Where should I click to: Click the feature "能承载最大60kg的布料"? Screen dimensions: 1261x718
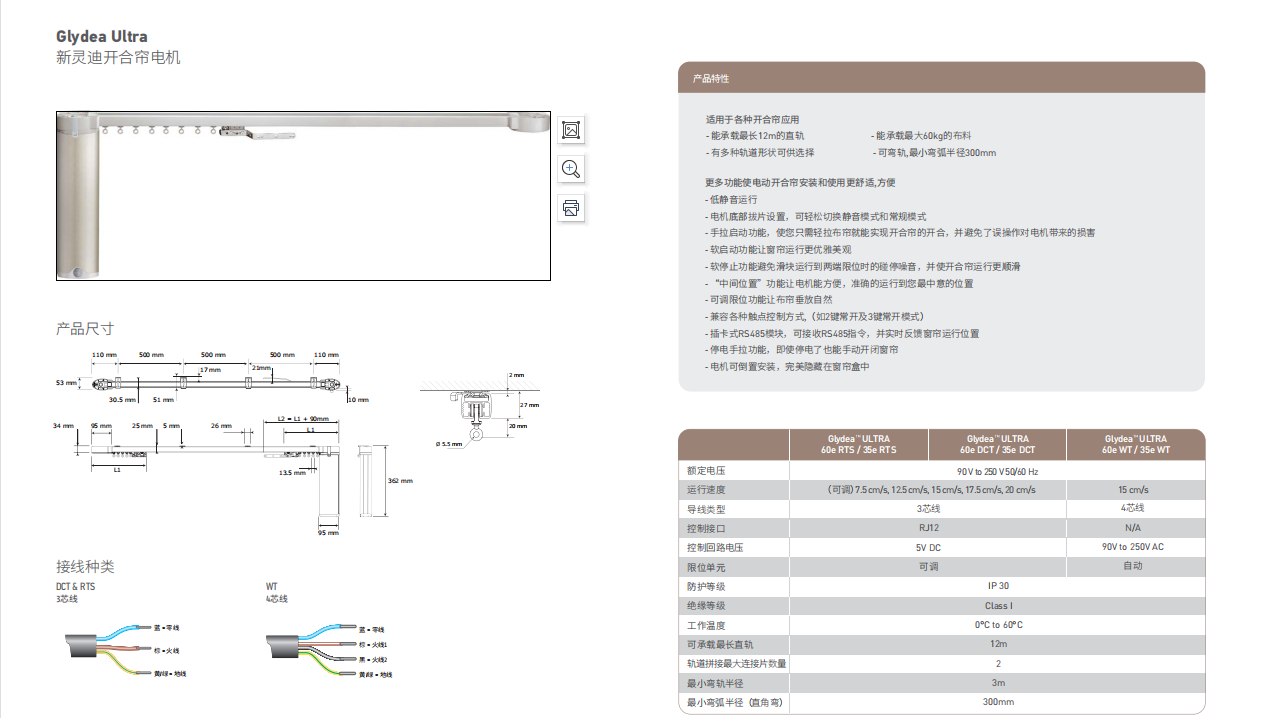921,136
